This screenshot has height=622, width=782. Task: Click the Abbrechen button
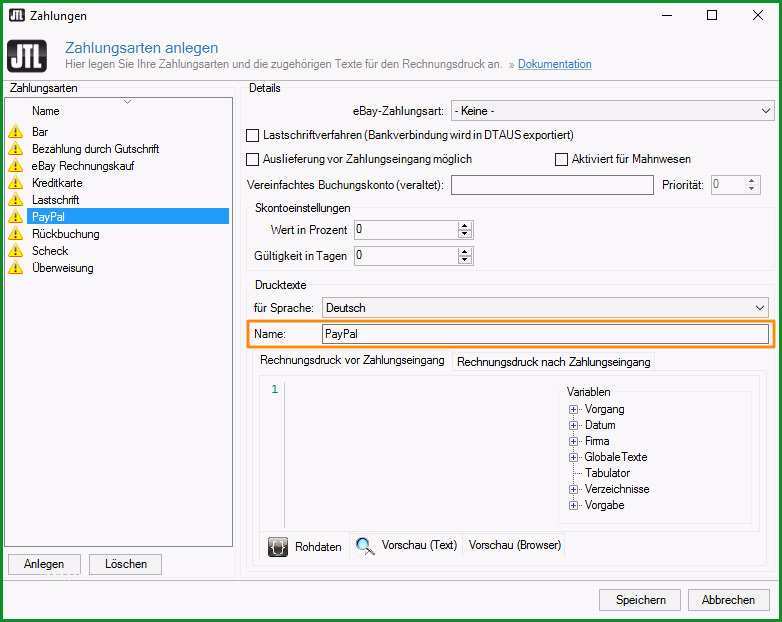(x=728, y=600)
